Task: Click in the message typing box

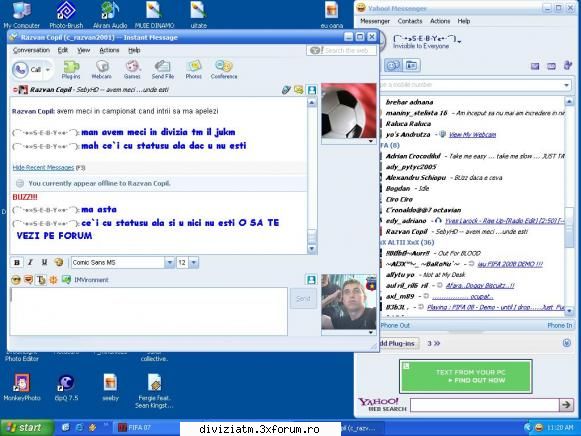Action: pyautogui.click(x=149, y=312)
